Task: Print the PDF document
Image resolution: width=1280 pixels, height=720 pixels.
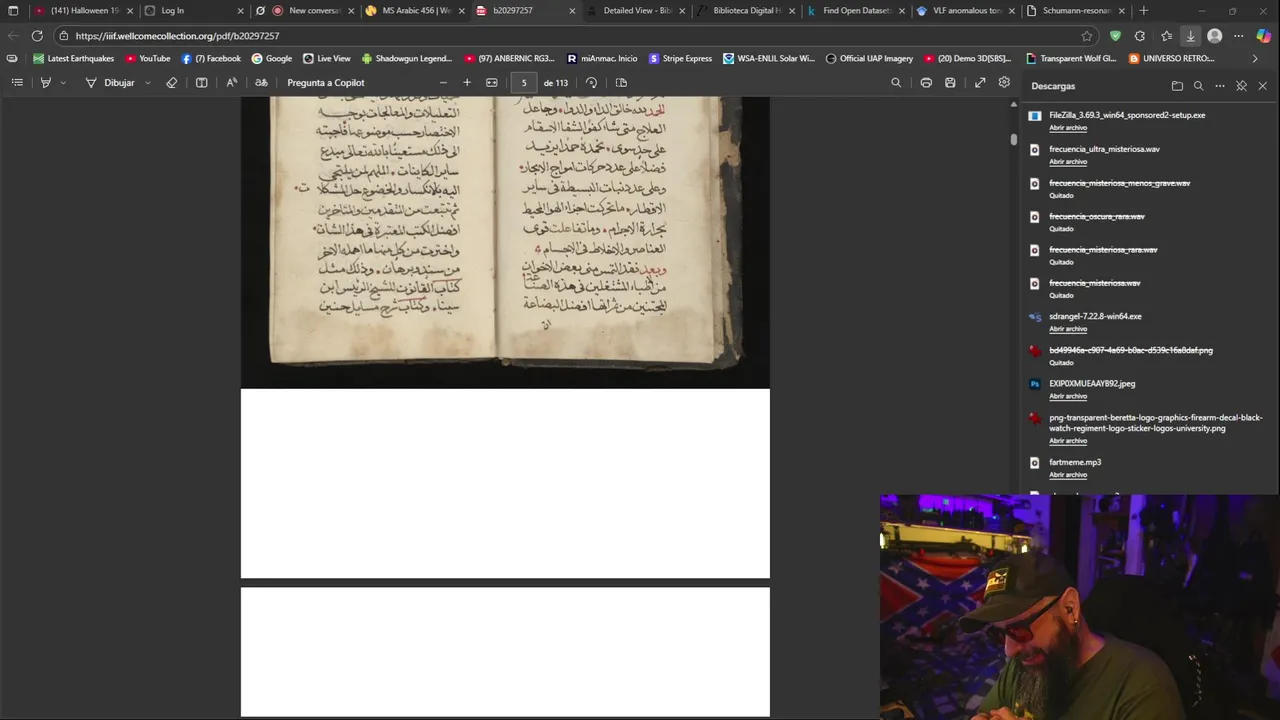Action: pyautogui.click(x=926, y=83)
